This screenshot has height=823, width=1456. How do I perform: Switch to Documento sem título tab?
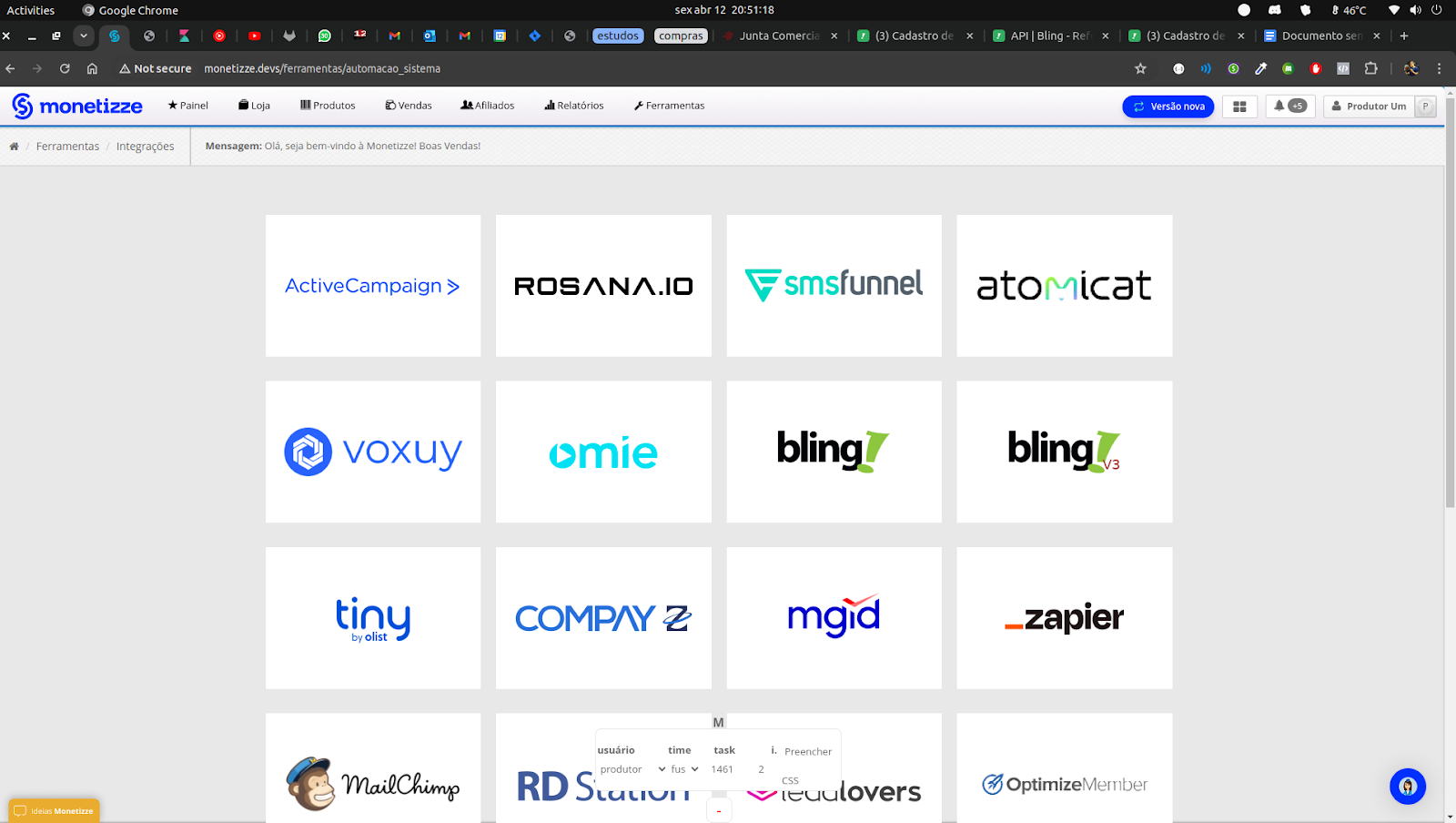point(1321,36)
